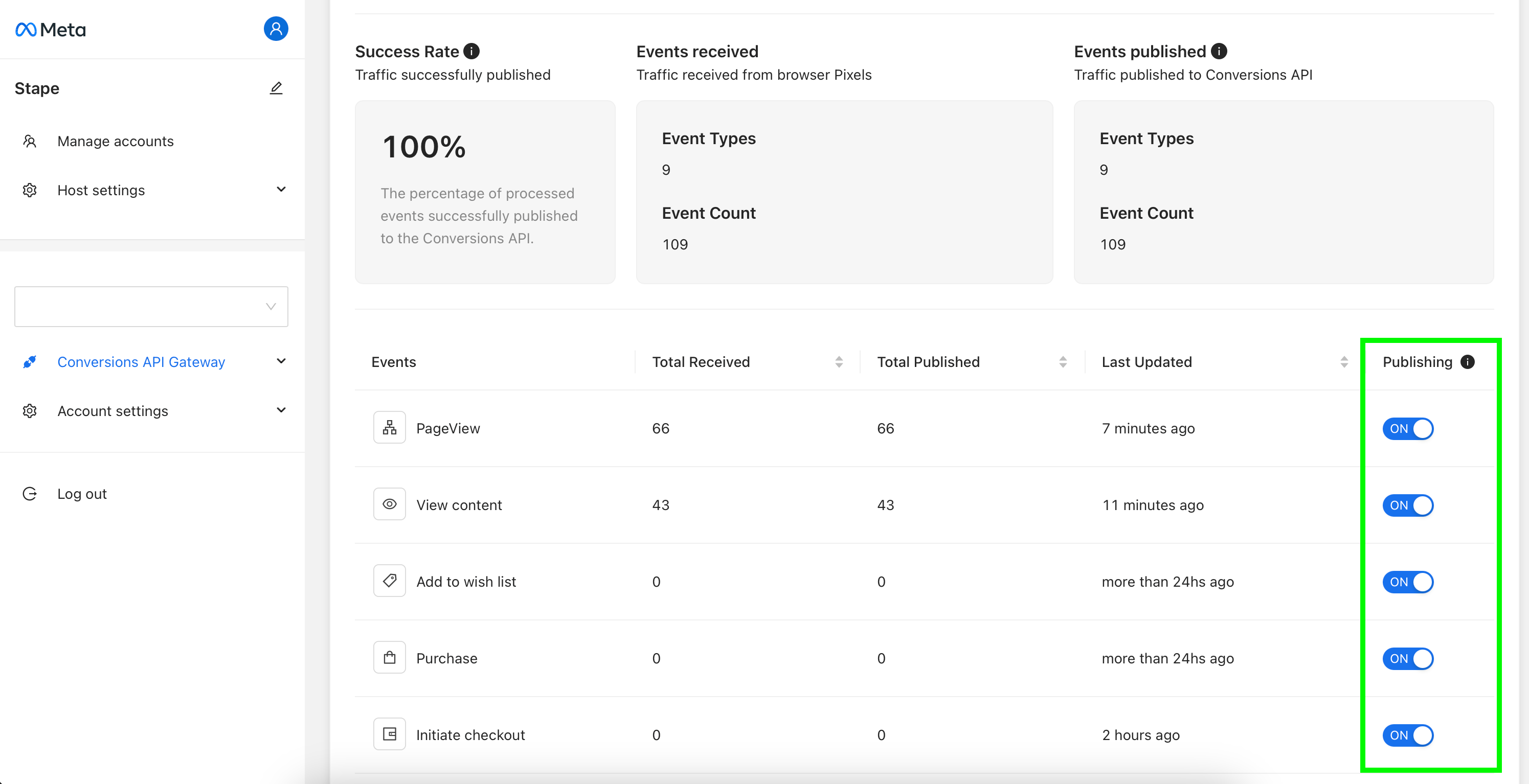
Task: Click the Success Rate info icon
Action: [471, 51]
